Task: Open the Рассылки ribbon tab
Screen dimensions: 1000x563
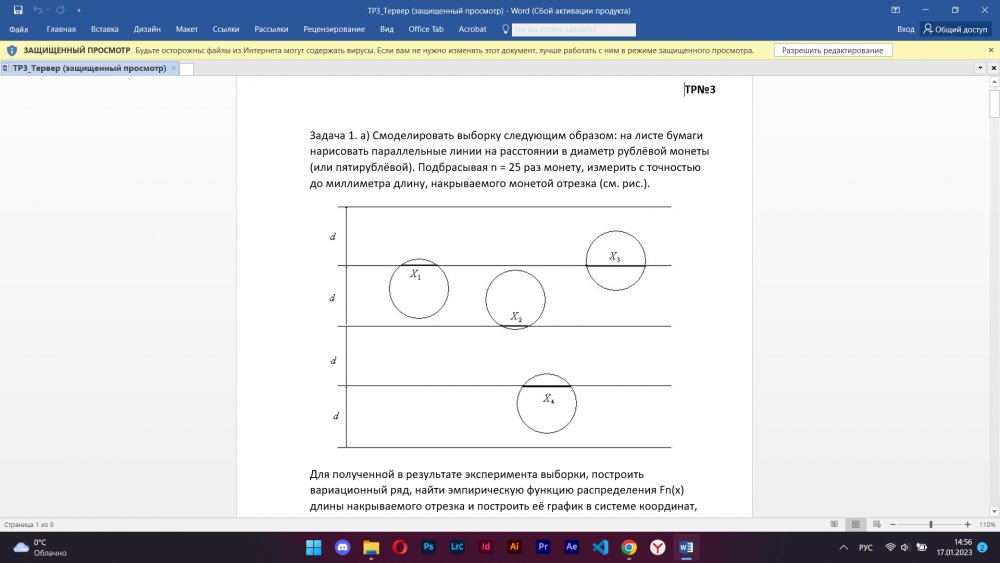Action: 271,29
